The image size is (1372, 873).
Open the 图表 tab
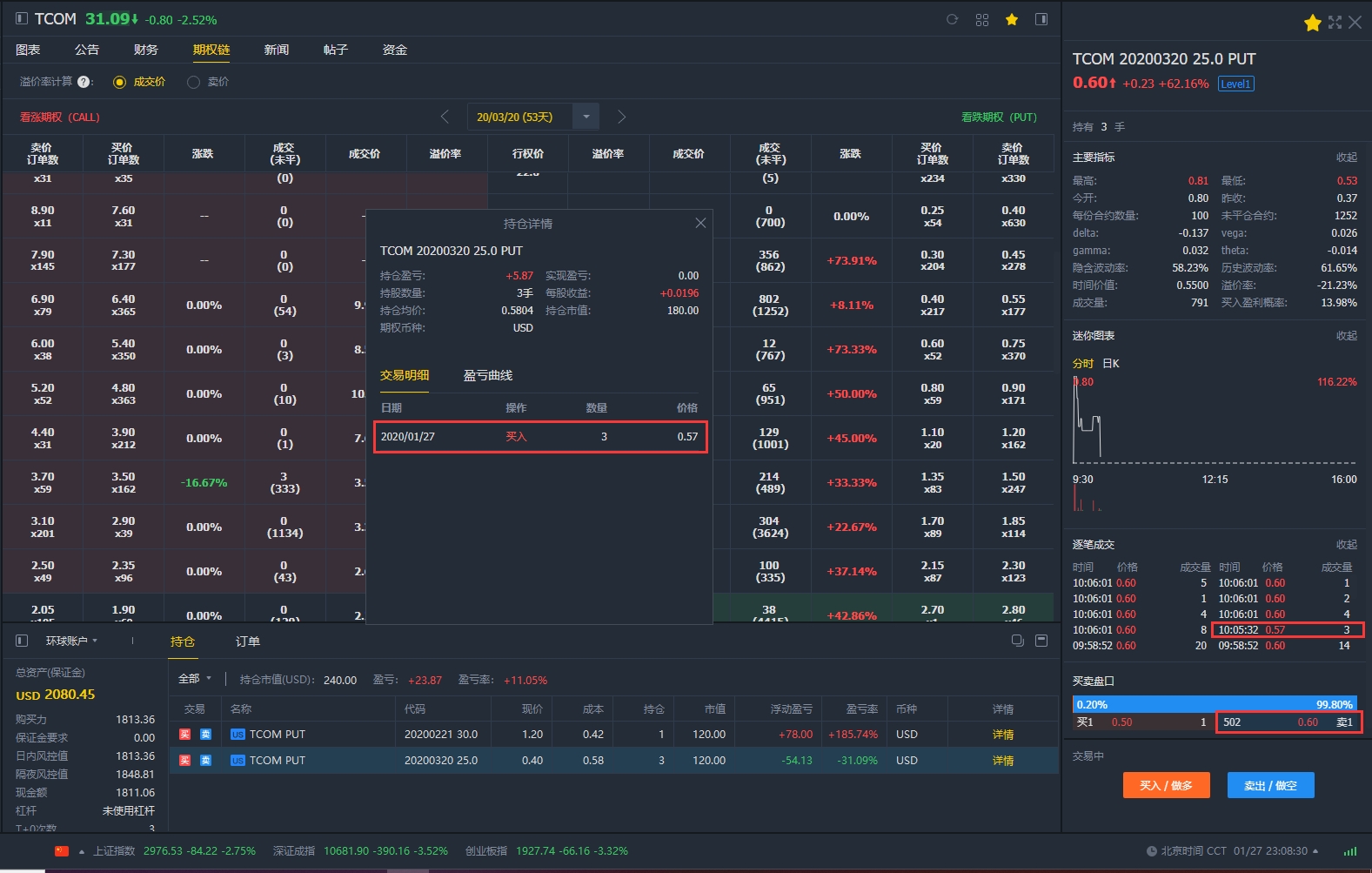[28, 50]
